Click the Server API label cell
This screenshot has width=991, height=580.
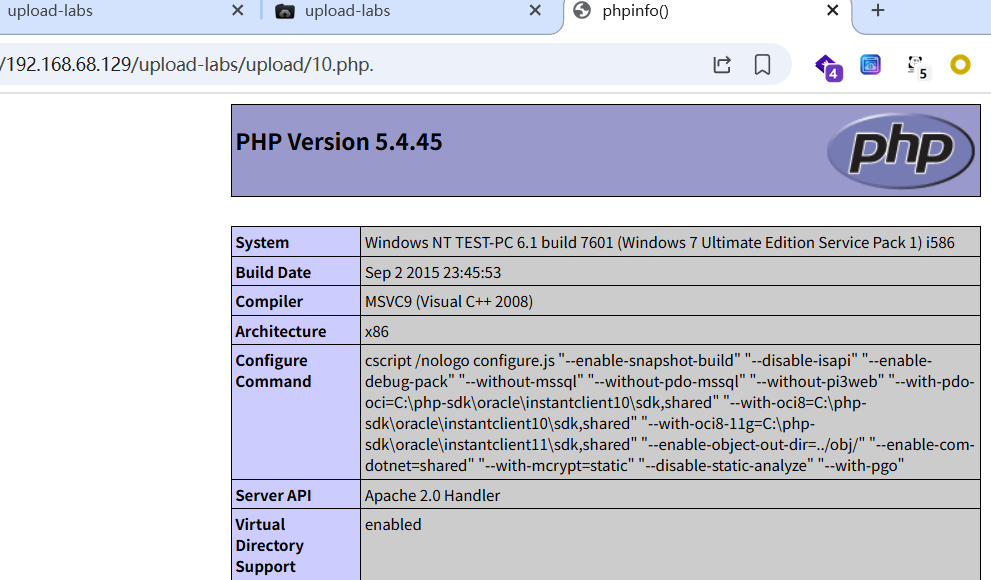[296, 495]
